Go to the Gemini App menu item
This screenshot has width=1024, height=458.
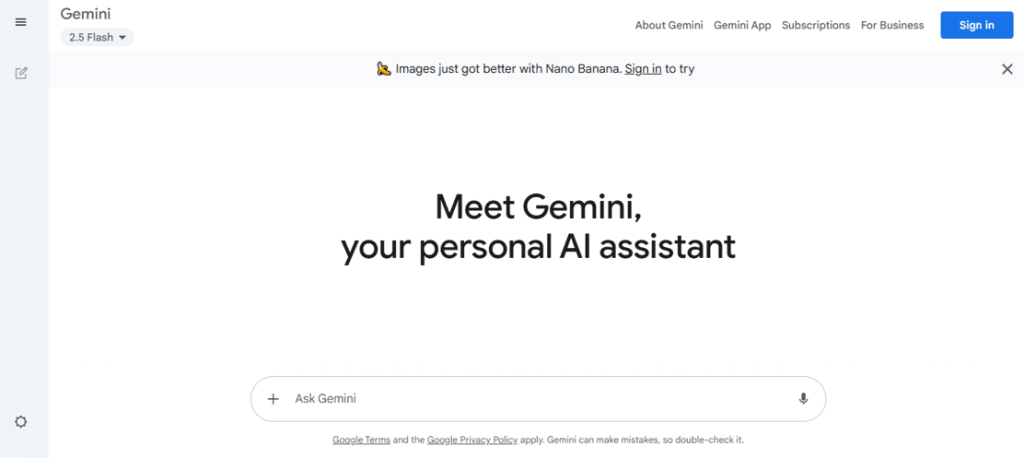[742, 25]
